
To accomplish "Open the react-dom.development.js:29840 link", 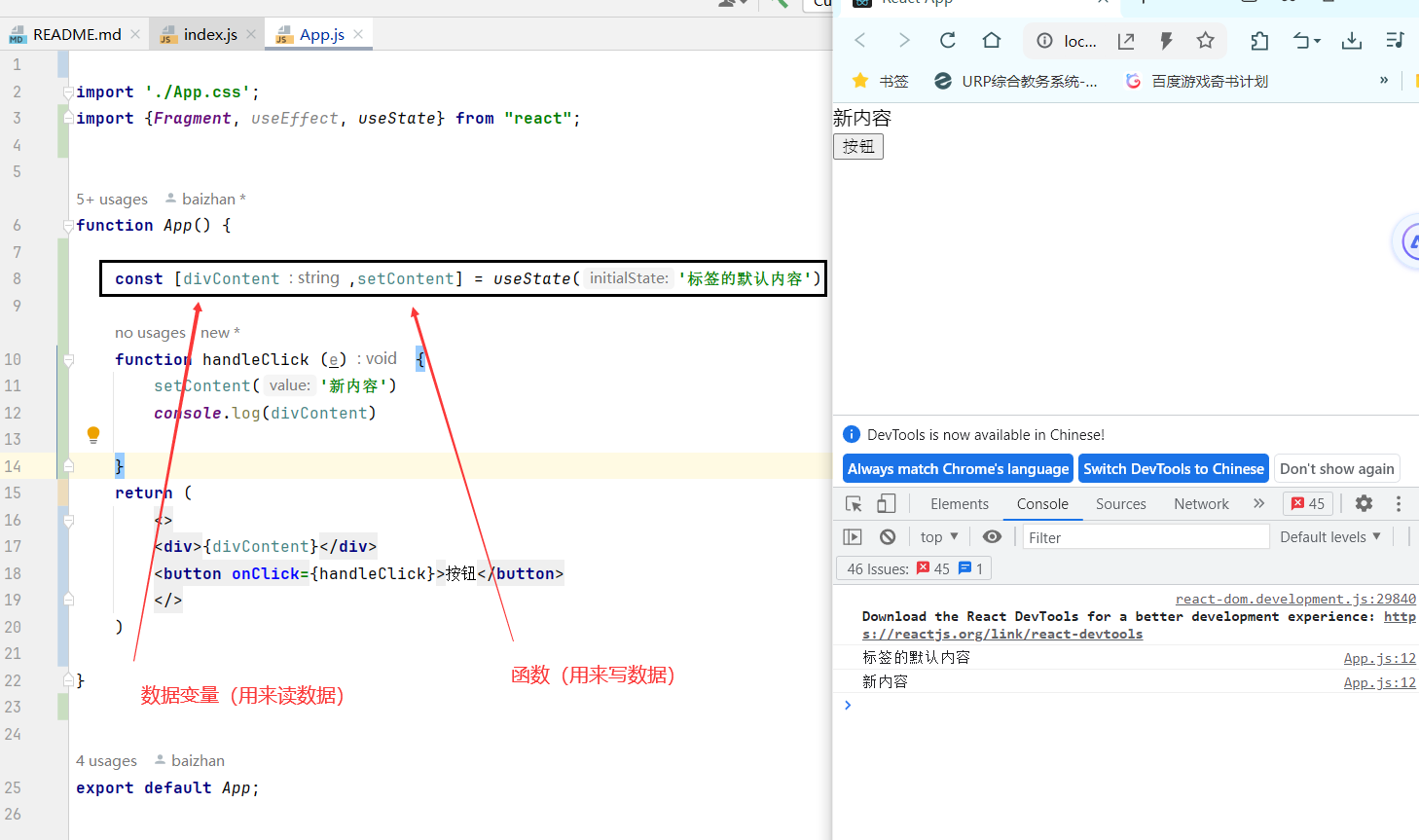I will click(x=1295, y=599).
